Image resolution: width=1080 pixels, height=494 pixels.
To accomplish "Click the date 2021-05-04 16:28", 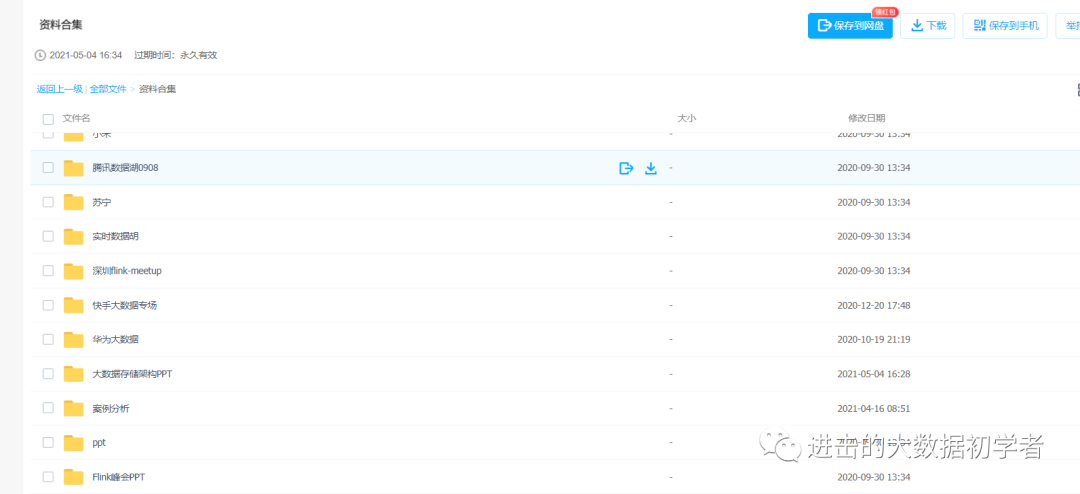I will pyautogui.click(x=874, y=374).
